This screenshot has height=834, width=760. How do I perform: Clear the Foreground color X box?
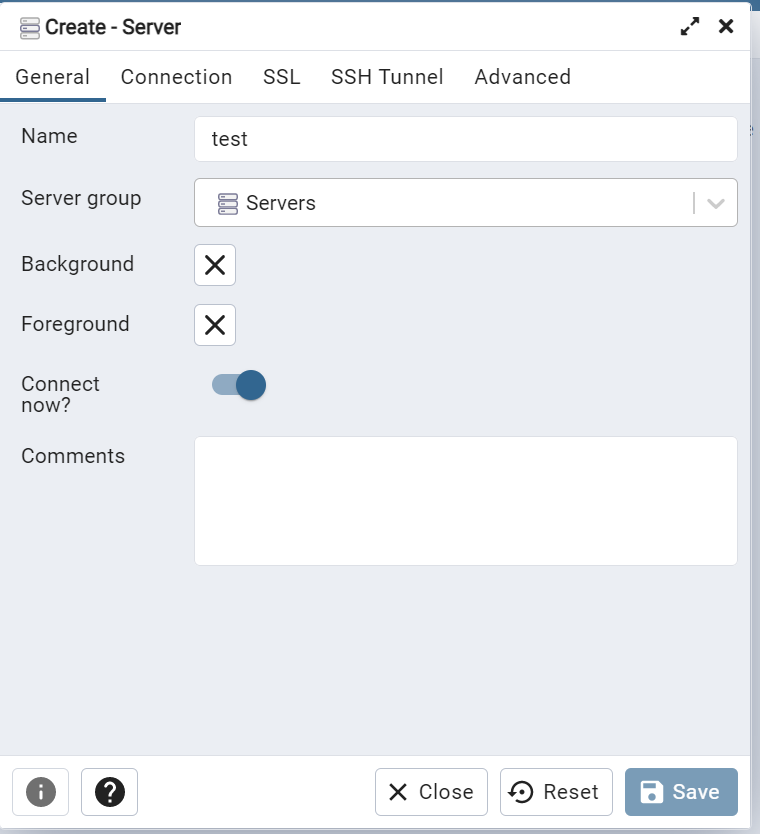coord(215,325)
